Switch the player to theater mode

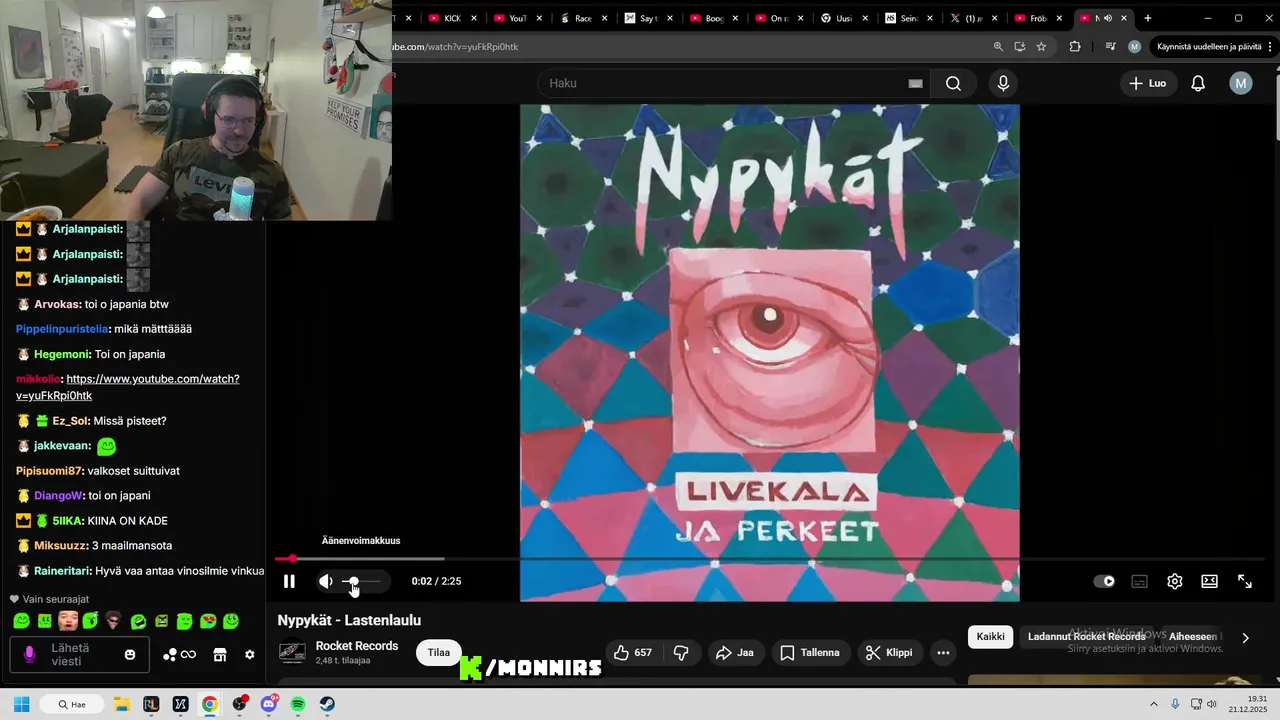pos(1209,581)
